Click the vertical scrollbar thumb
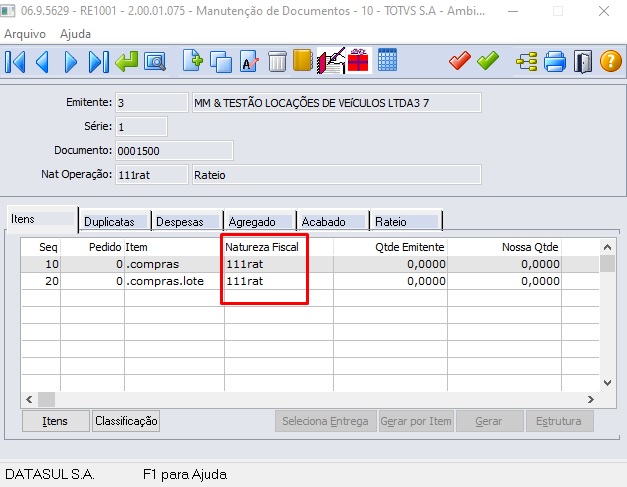The width and height of the screenshot is (627, 487). click(x=607, y=264)
